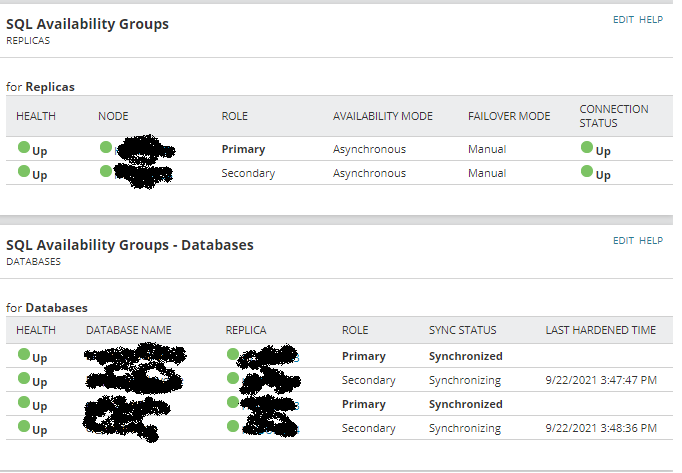Open HELP link in Databases panel
Screen dimensions: 682x473
(x=651, y=241)
